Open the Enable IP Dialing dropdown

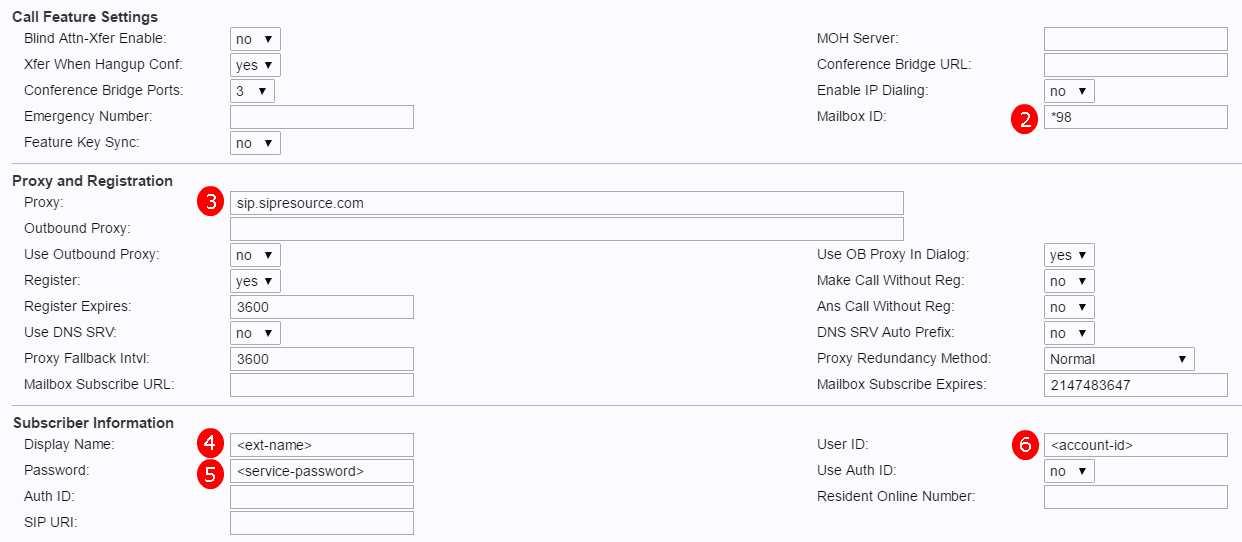1069,91
